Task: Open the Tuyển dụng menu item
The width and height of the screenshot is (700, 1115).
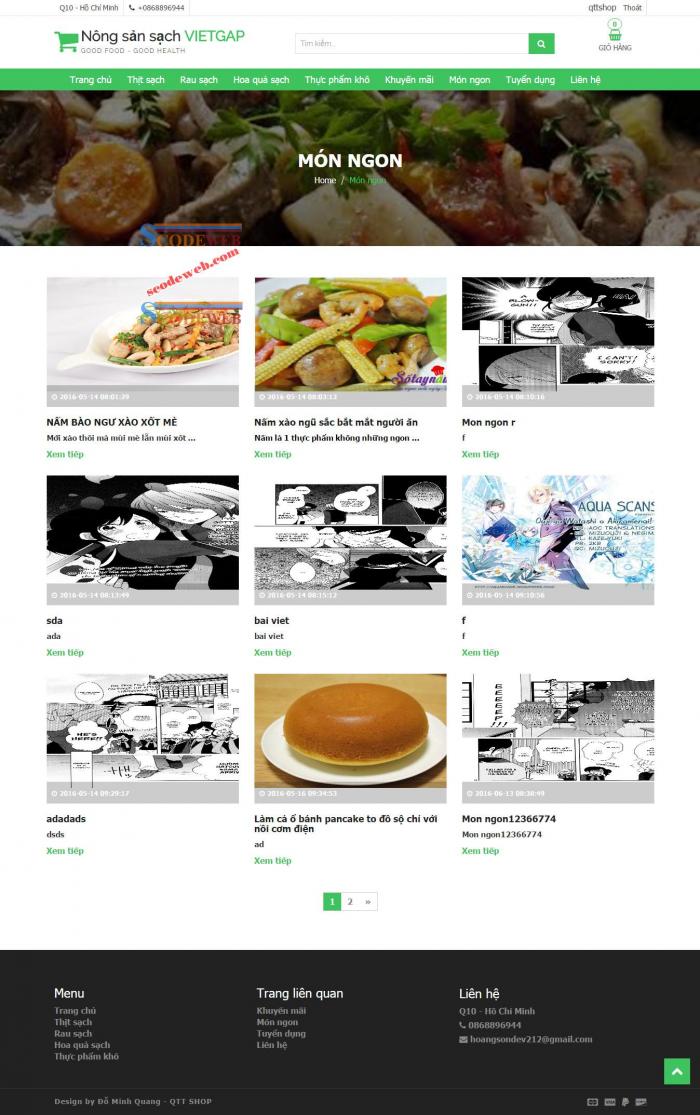Action: 530,80
